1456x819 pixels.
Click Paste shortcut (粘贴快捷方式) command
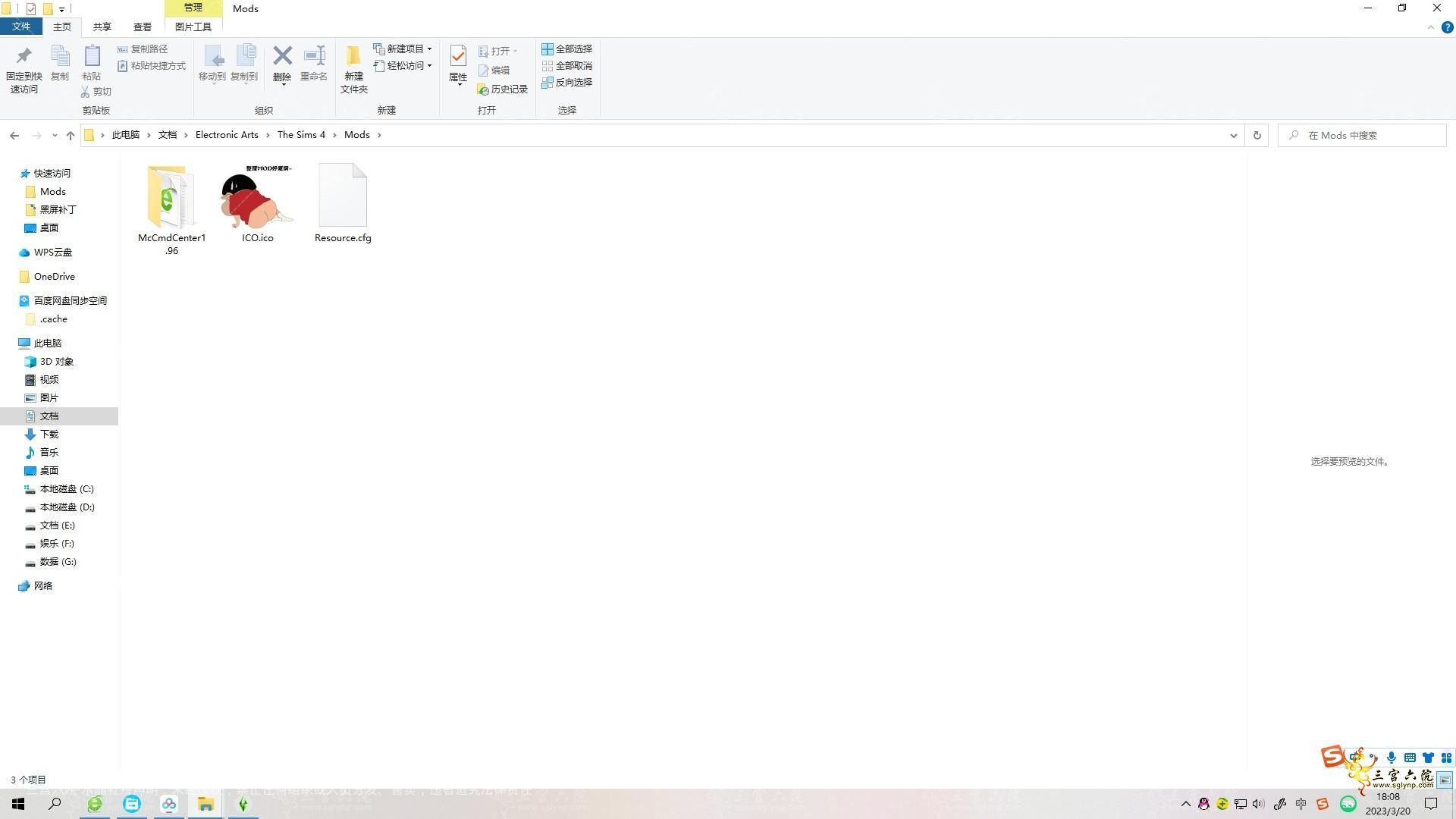[x=152, y=66]
